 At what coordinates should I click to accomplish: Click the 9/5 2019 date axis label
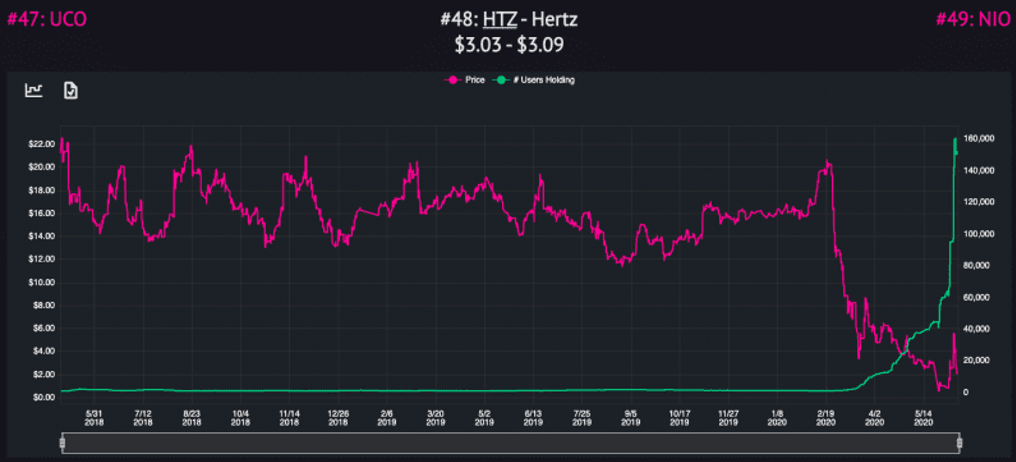pyautogui.click(x=630, y=417)
